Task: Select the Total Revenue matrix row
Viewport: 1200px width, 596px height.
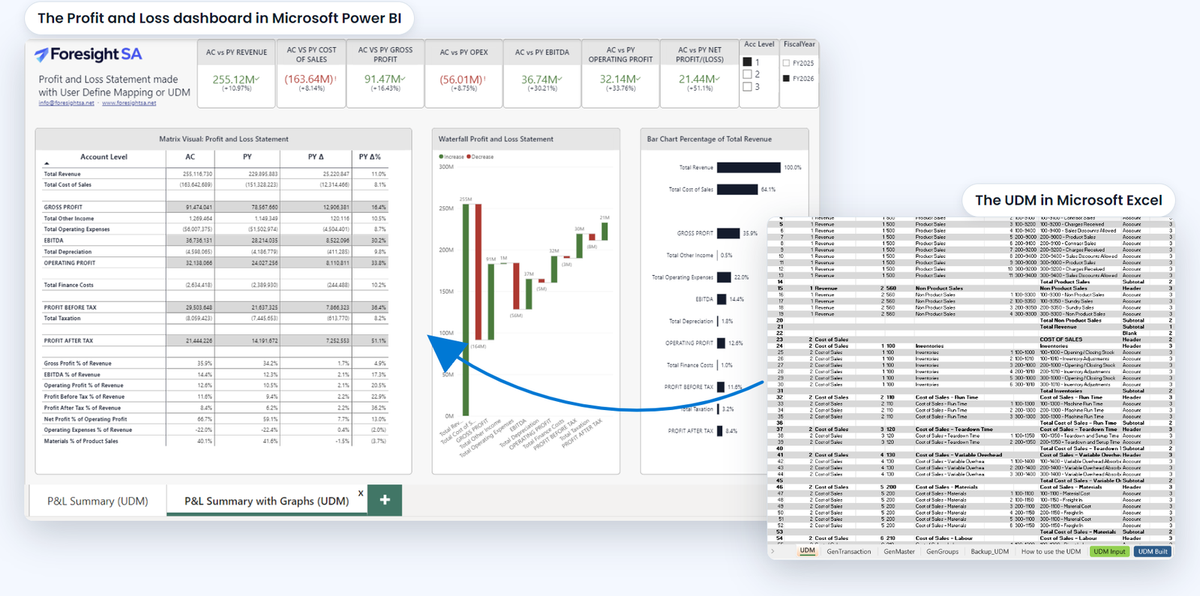Action: click(215, 173)
